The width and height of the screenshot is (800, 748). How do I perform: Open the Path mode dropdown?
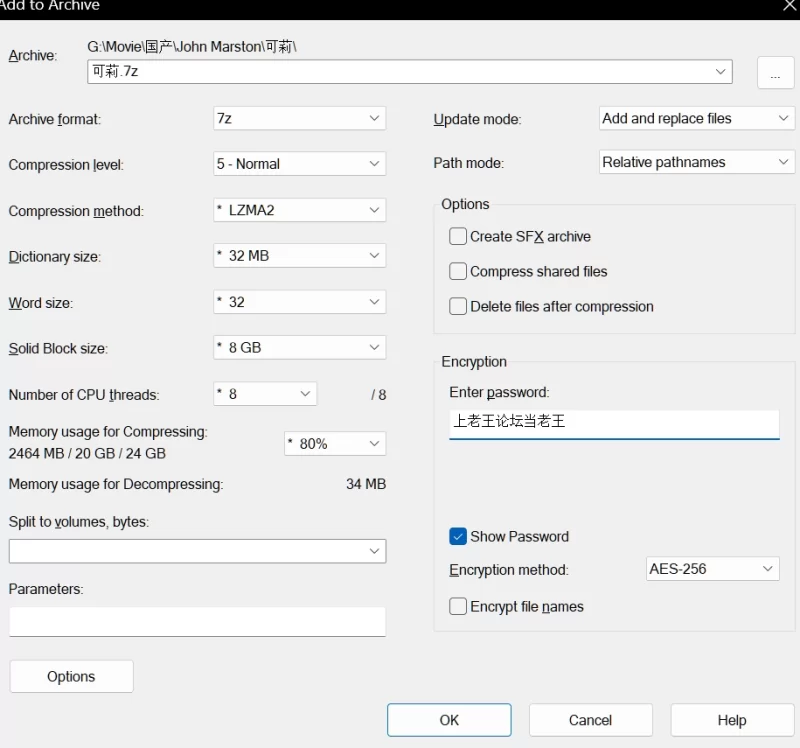[x=696, y=162]
